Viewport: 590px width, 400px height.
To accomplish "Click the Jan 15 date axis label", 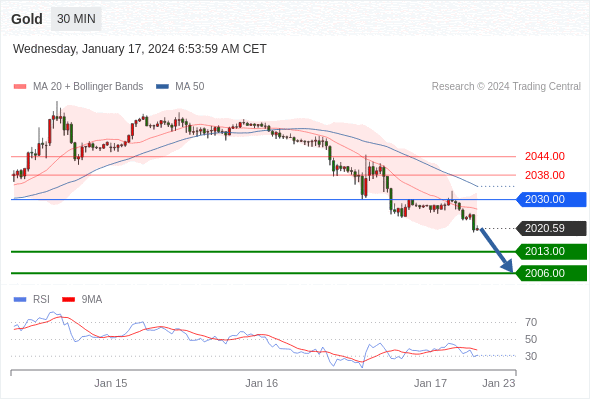I will pyautogui.click(x=111, y=383).
